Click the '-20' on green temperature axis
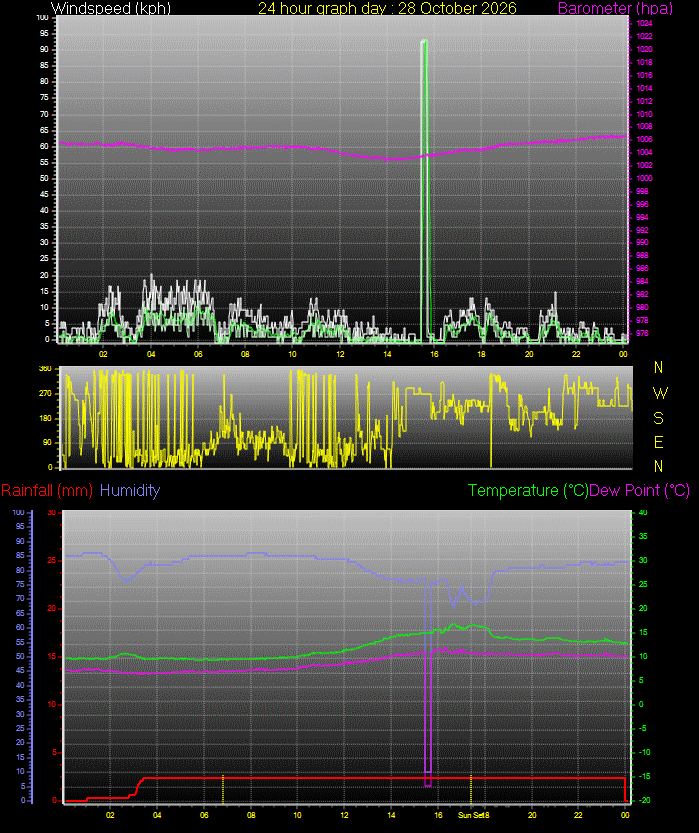The image size is (699, 833). point(642,800)
